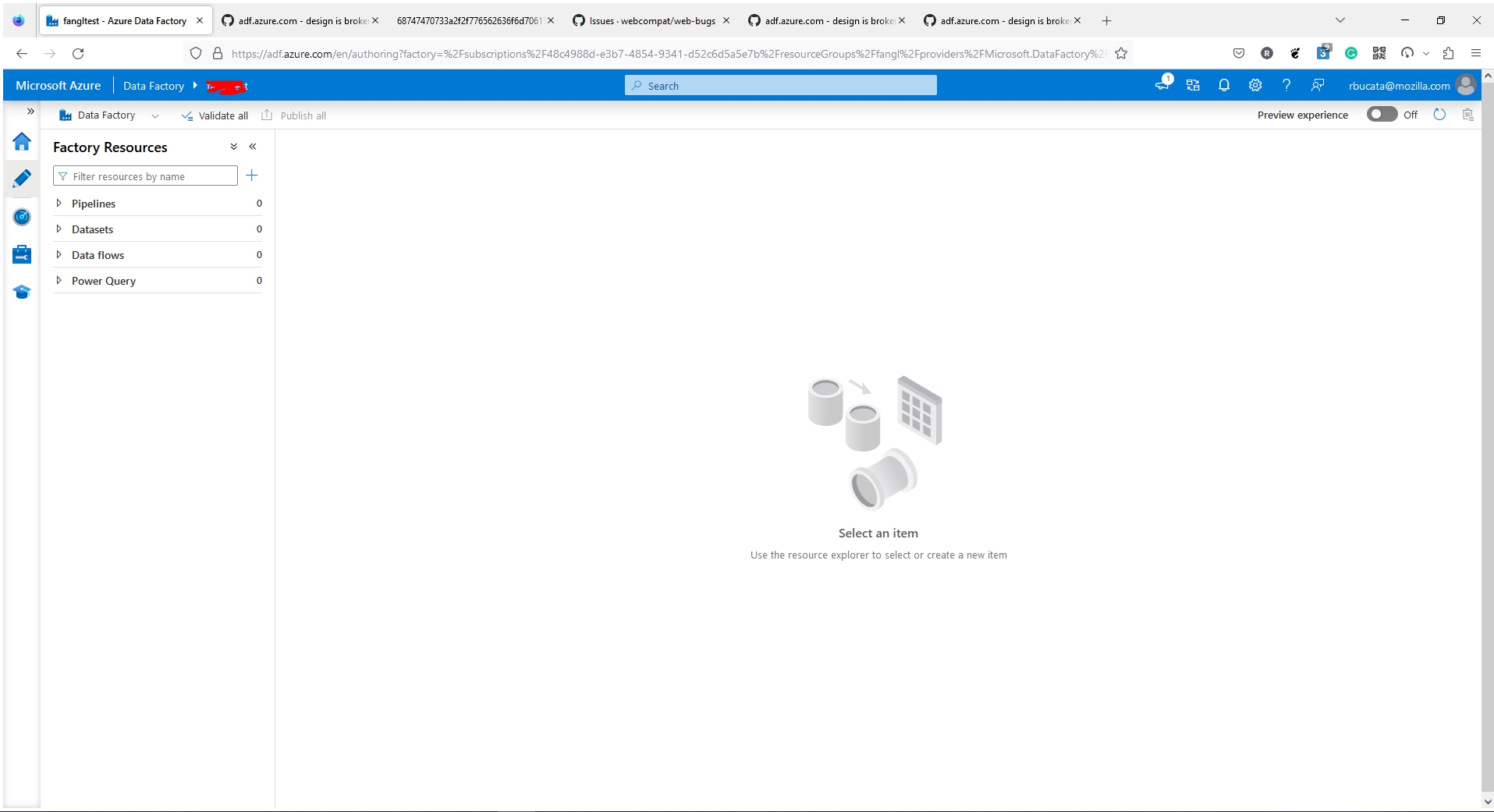
Task: Expand the Power Query section
Action: click(59, 280)
